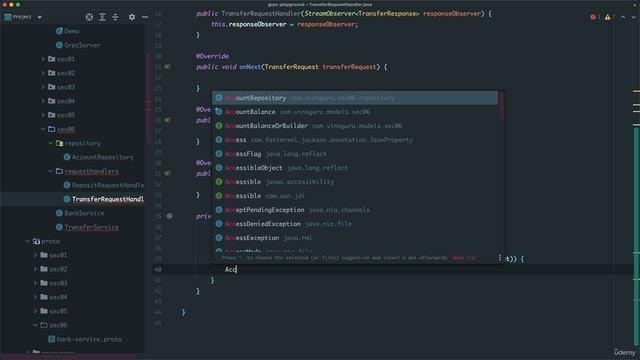Click the warning indicator icon in editor

607,17
